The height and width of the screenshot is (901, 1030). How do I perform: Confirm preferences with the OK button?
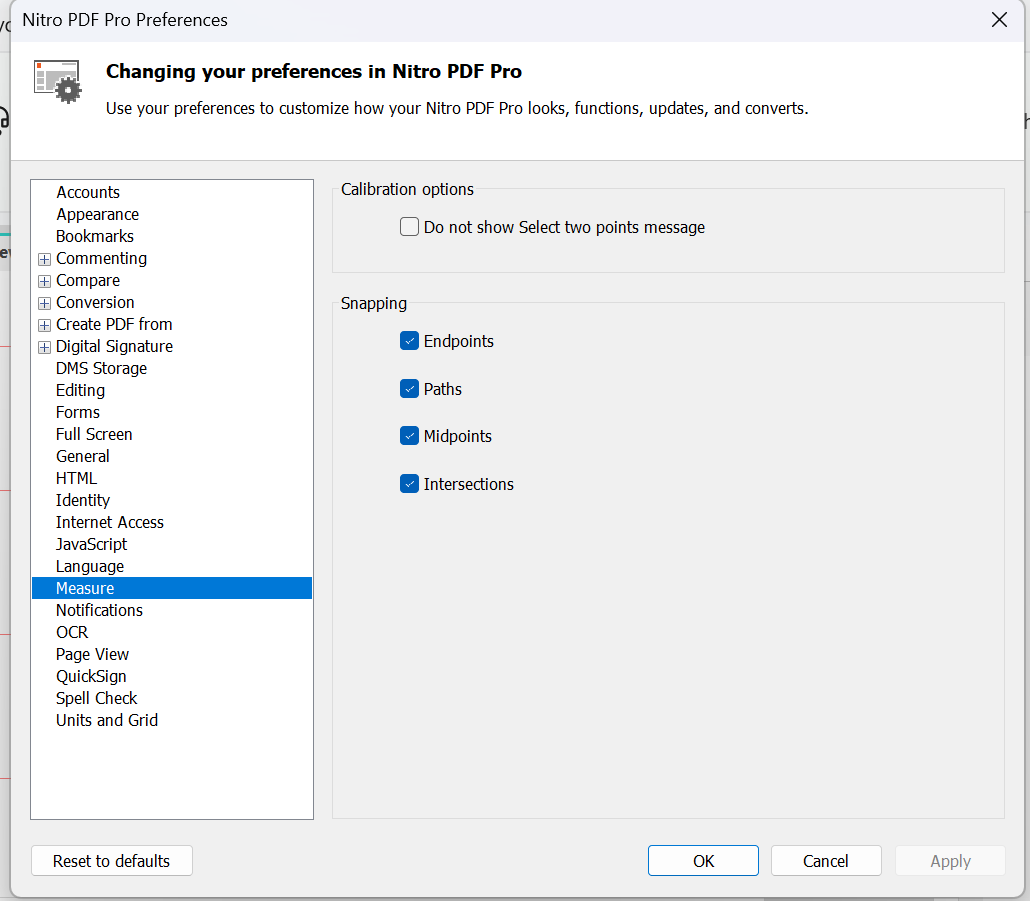pos(704,861)
